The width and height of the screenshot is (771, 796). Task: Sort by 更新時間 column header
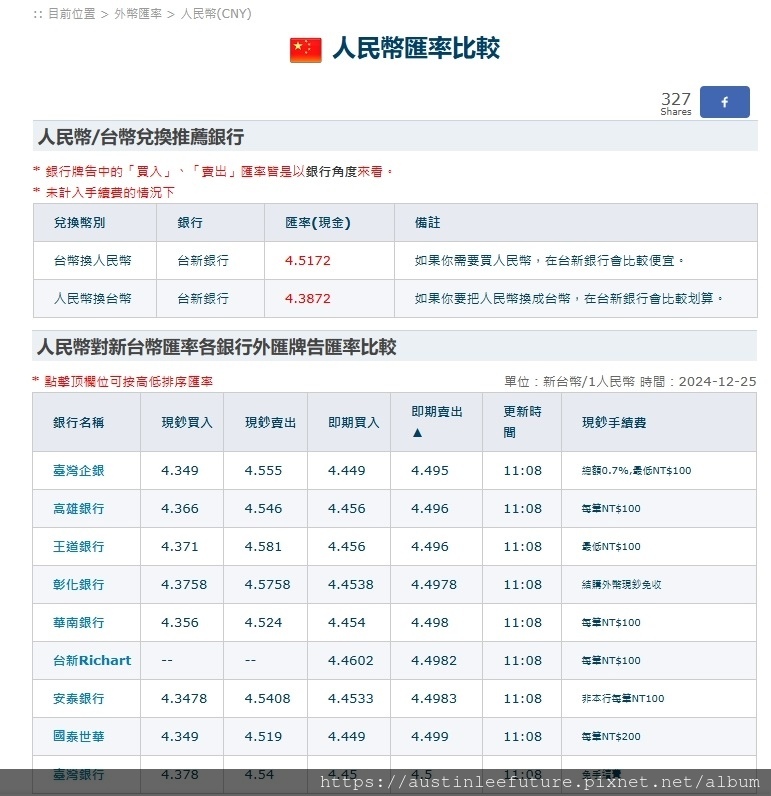(x=522, y=422)
